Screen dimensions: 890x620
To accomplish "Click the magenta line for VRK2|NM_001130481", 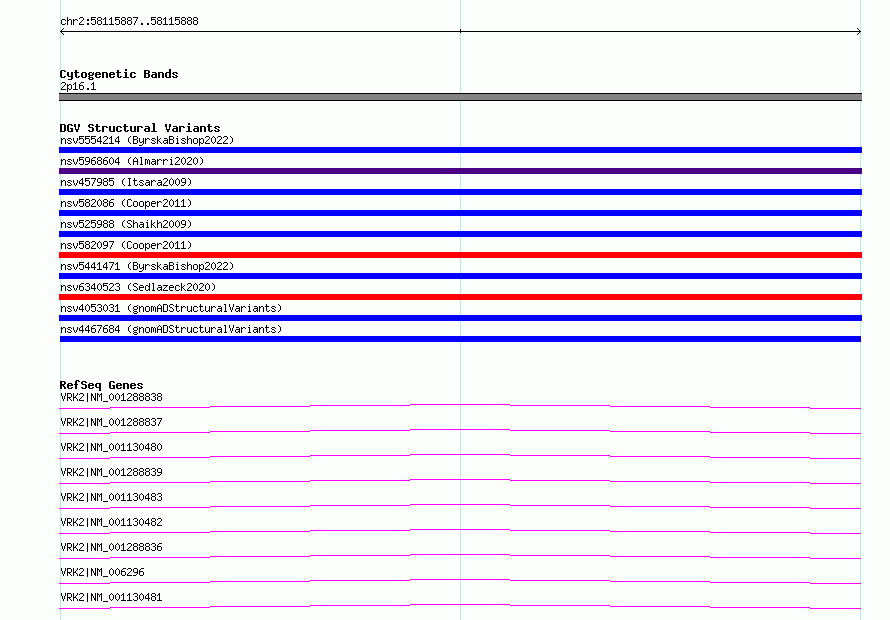I will (460, 606).
